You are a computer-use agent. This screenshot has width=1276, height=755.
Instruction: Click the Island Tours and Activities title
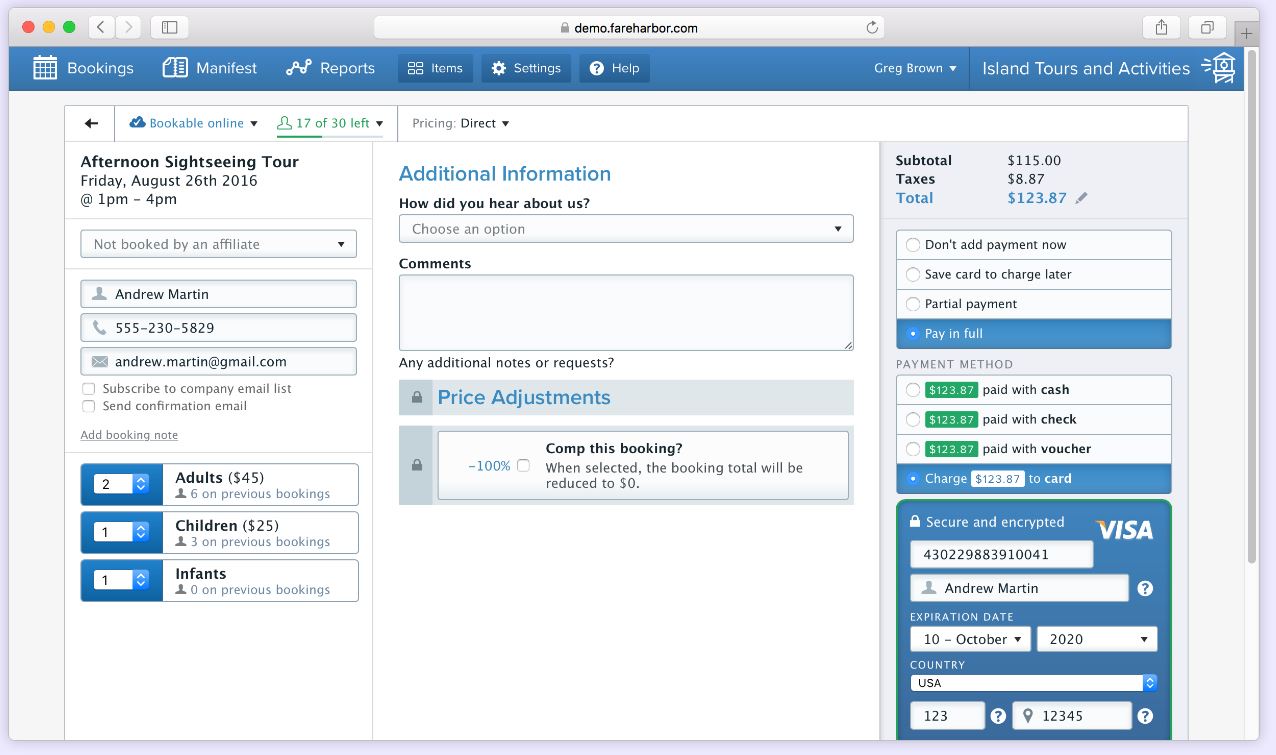(1086, 68)
